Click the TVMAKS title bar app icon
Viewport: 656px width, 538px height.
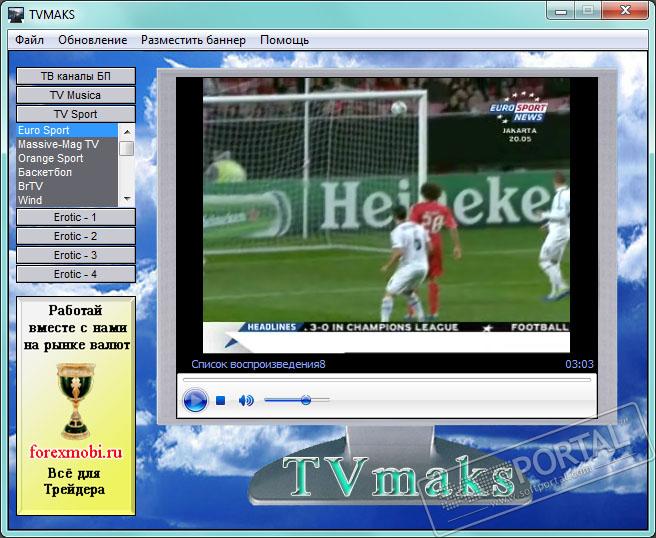coord(16,15)
